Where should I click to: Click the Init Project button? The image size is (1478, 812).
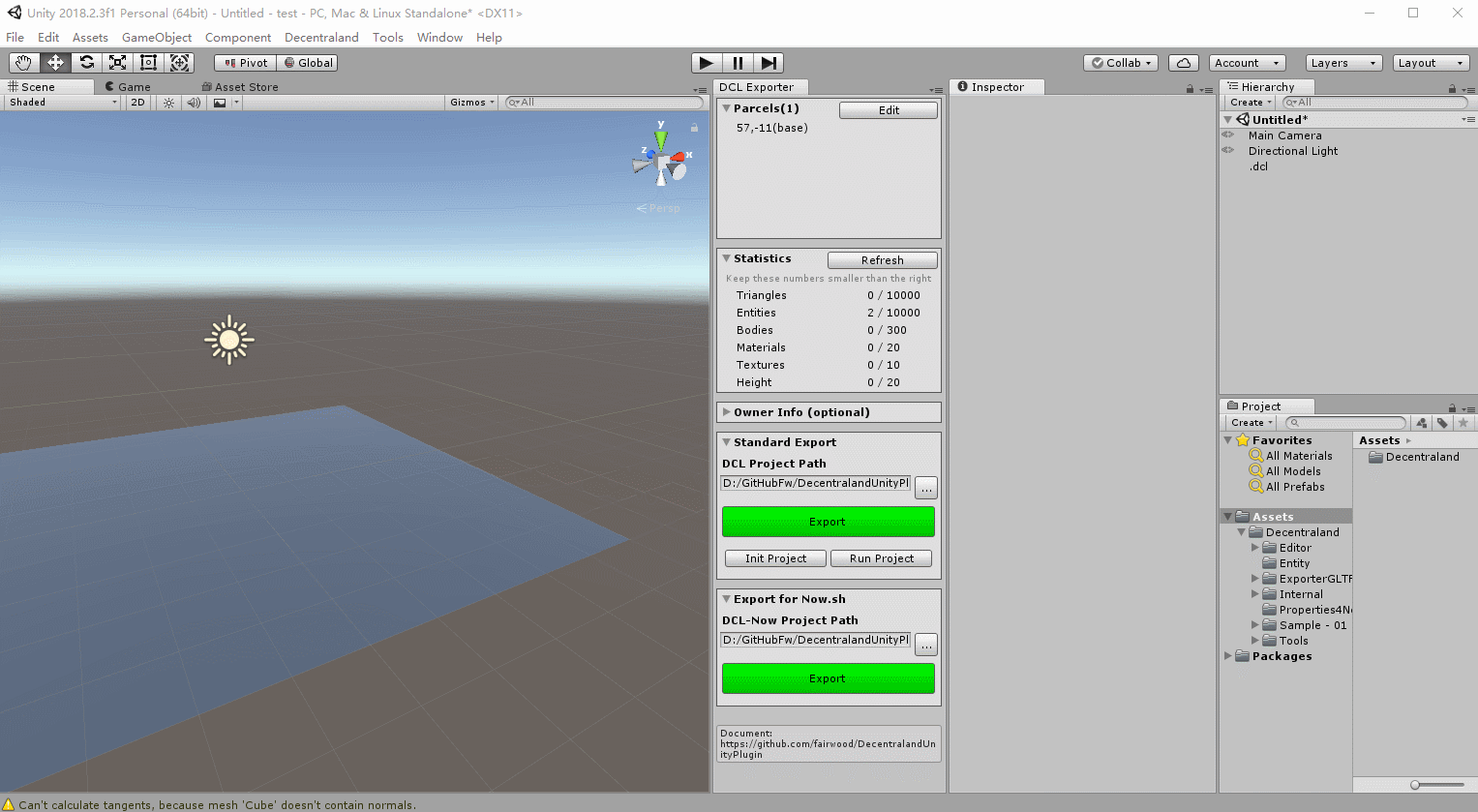pyautogui.click(x=775, y=558)
